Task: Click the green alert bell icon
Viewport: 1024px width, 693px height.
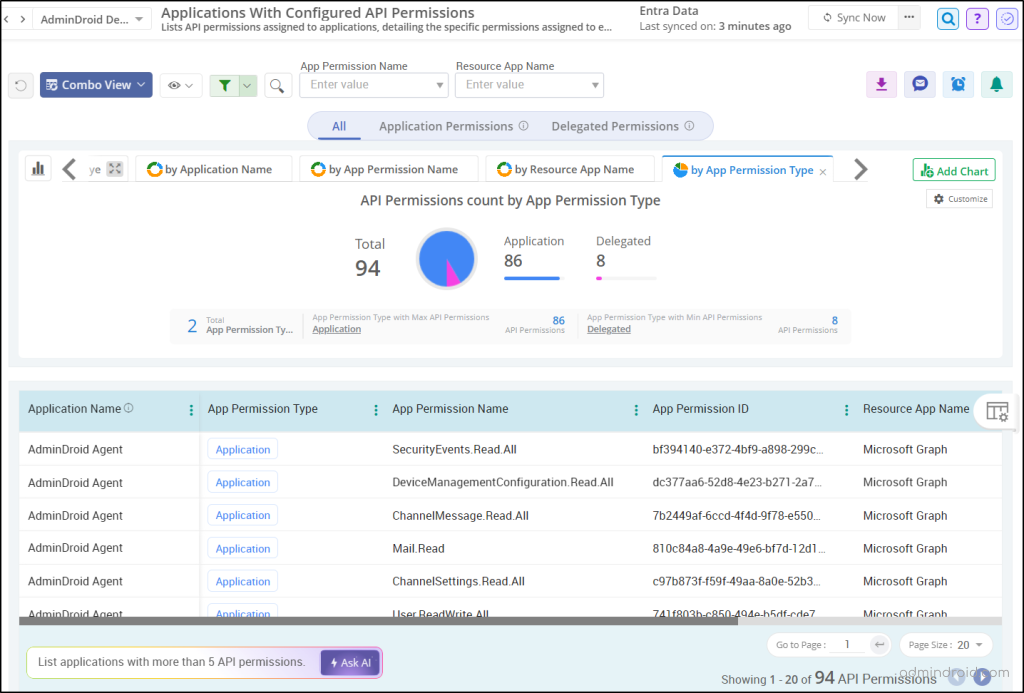Action: (997, 84)
